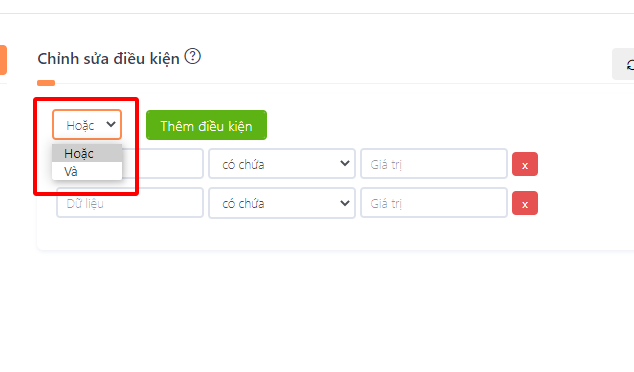The height and width of the screenshot is (372, 634).
Task: Remove the first condition row with red x
Action: (x=525, y=164)
